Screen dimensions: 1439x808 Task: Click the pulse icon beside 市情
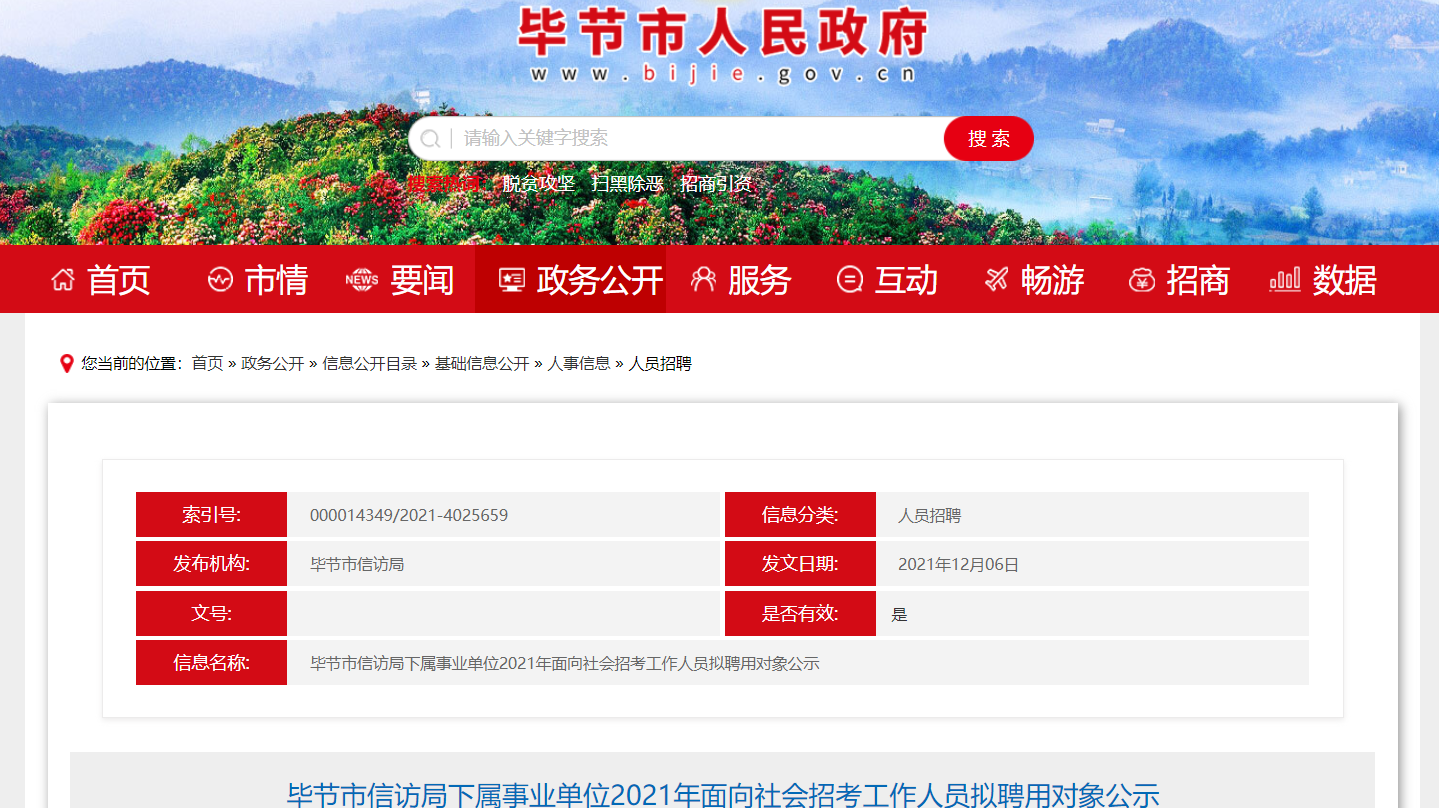[x=220, y=280]
